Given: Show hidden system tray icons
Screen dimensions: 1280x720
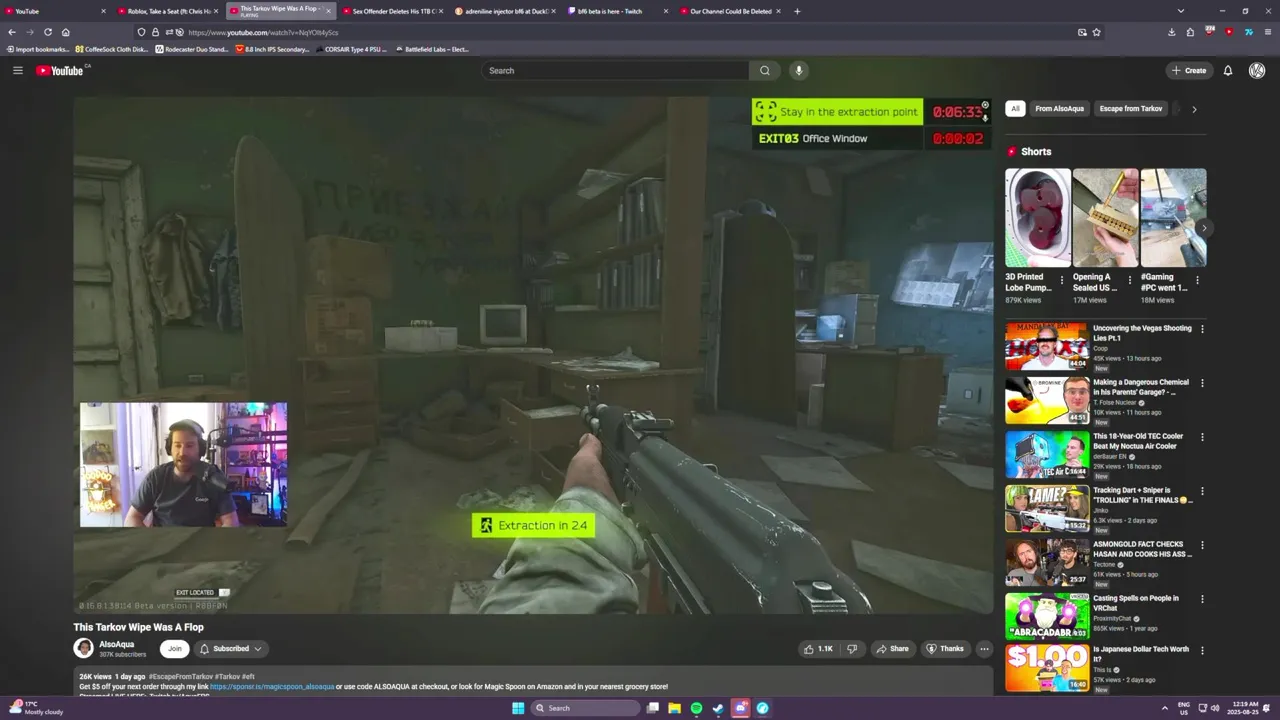Looking at the screenshot, I should [x=1165, y=708].
